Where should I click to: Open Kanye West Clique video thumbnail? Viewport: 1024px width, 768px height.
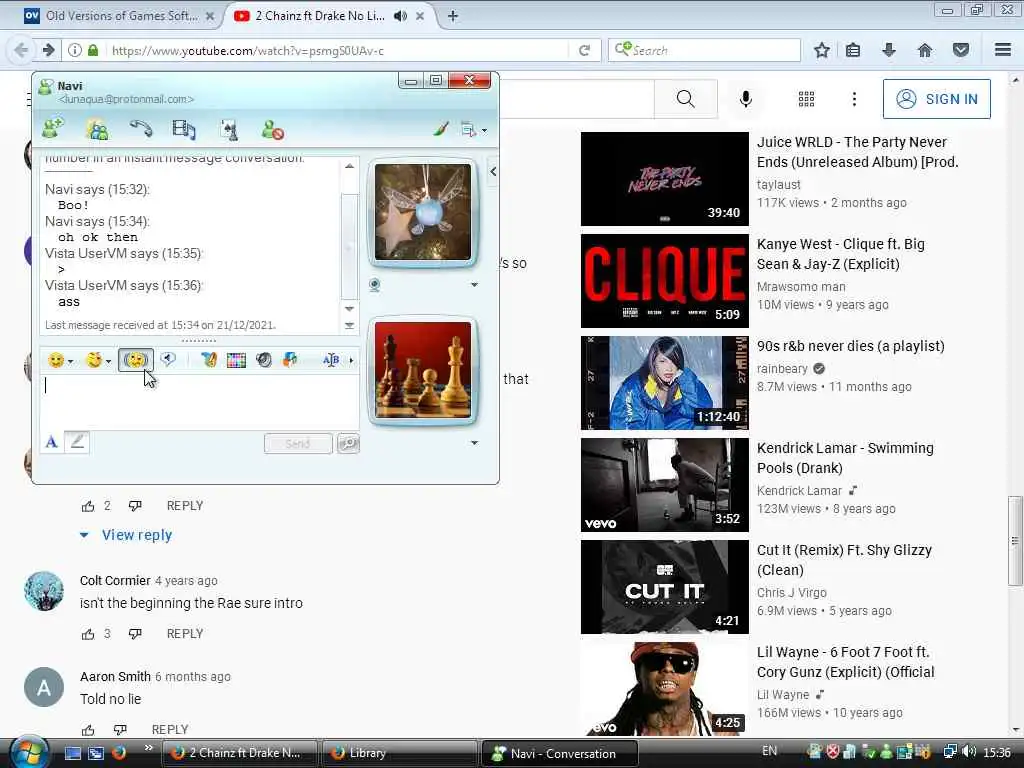point(665,281)
